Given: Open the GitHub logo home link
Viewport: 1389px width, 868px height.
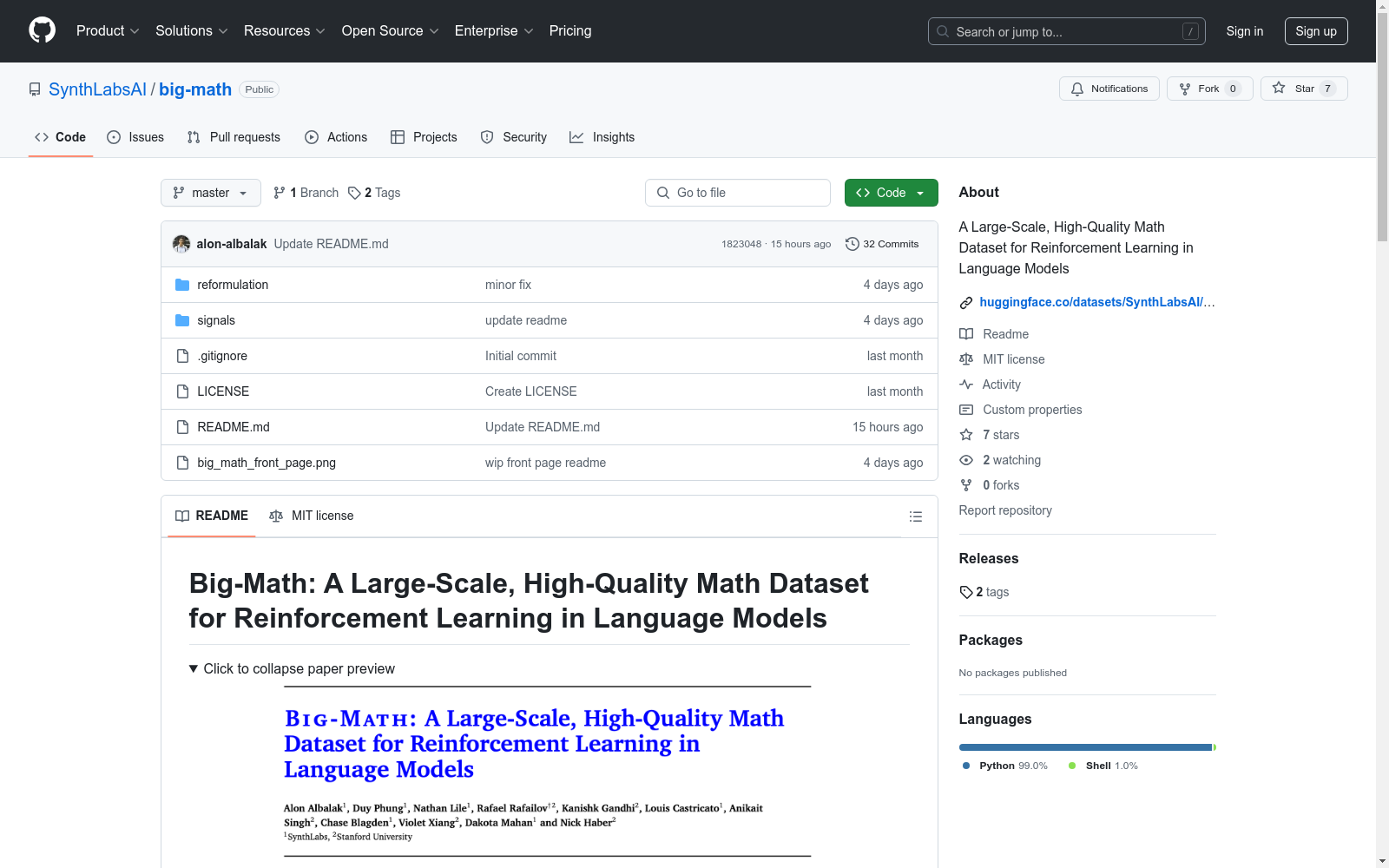Looking at the screenshot, I should (x=42, y=30).
